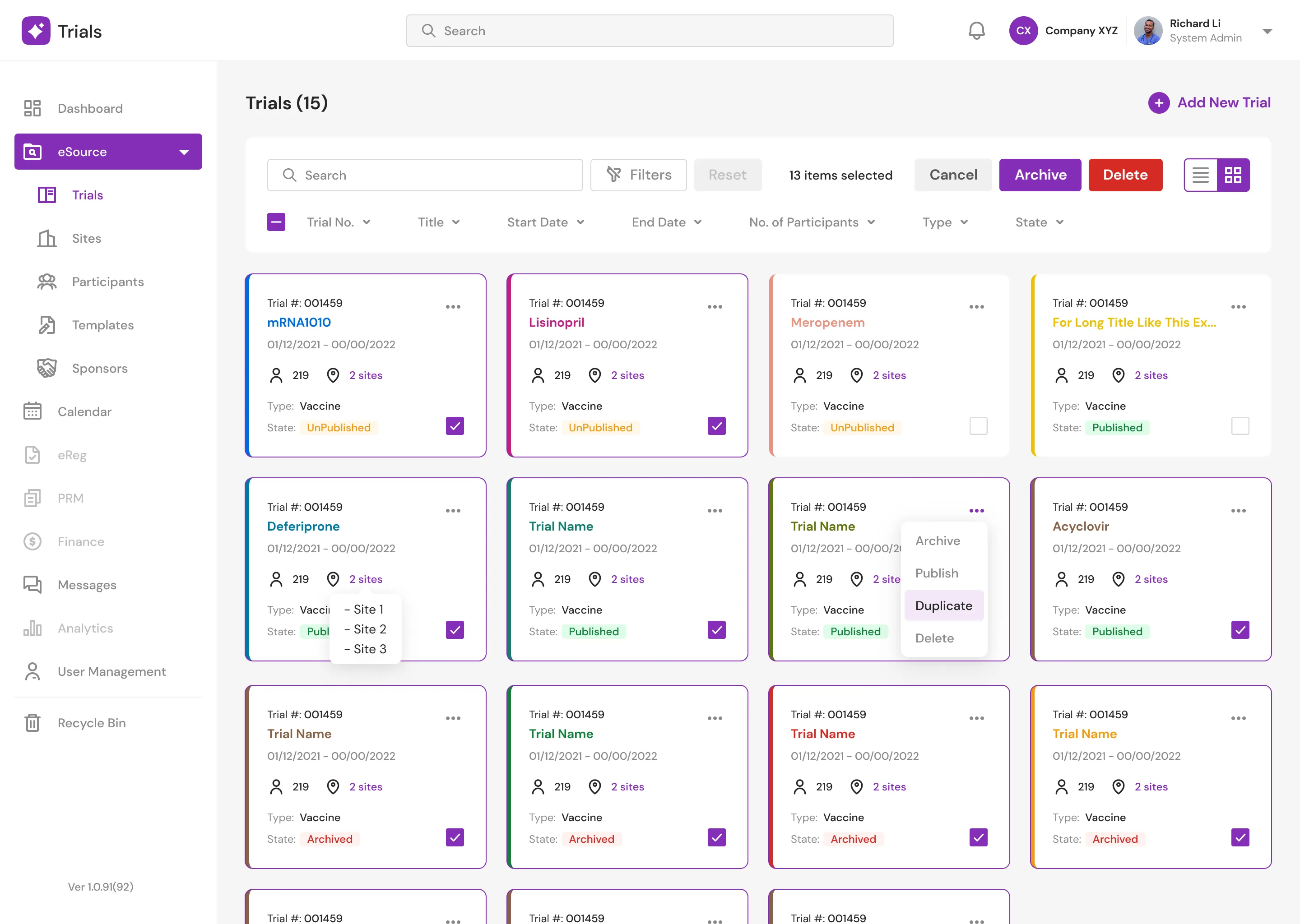Check the Meropenem trial checkbox
This screenshot has height=924, width=1300.
point(979,426)
